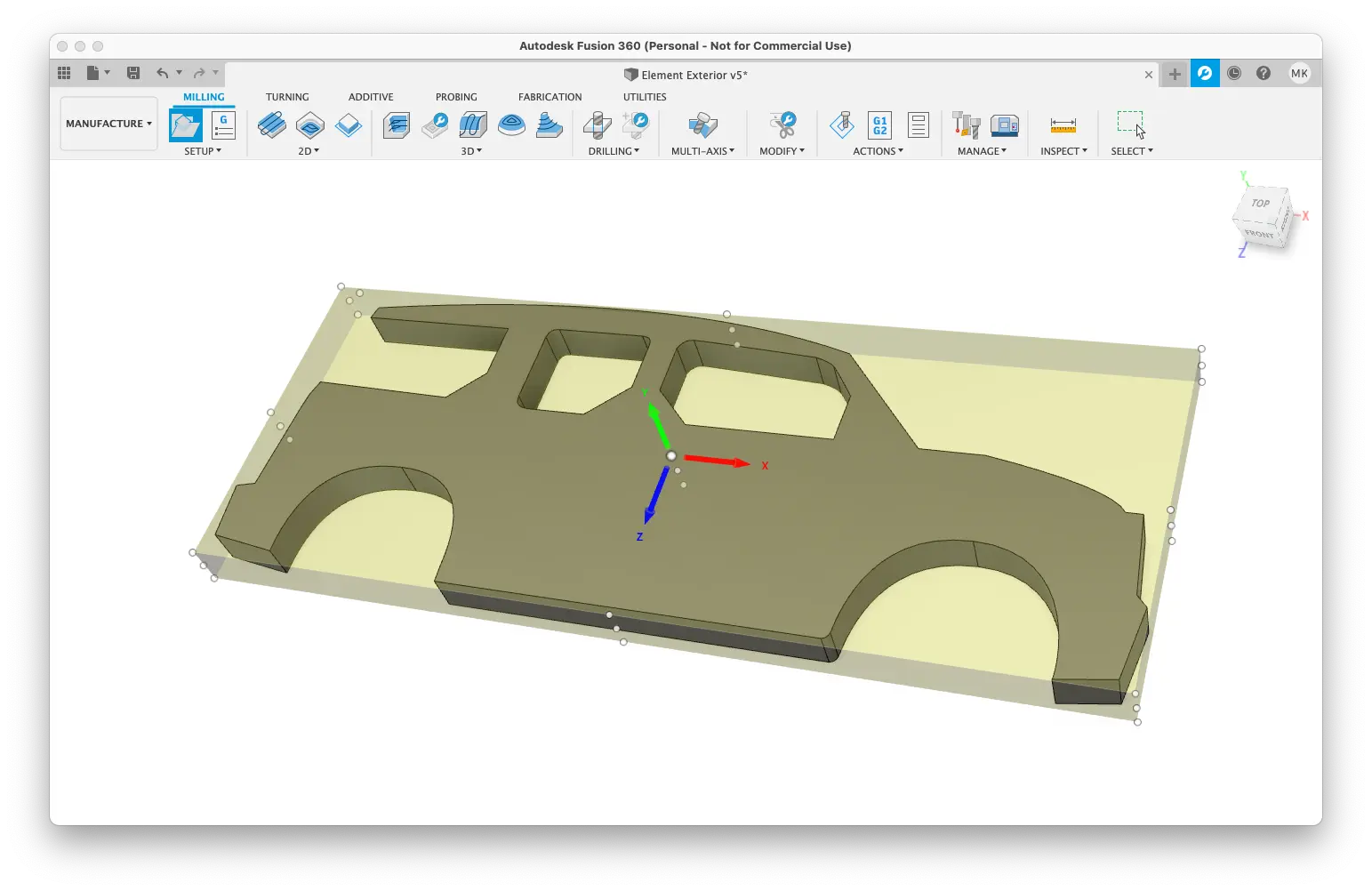Click the TOP face of the ViewCube
The image size is (1372, 891).
tap(1260, 204)
